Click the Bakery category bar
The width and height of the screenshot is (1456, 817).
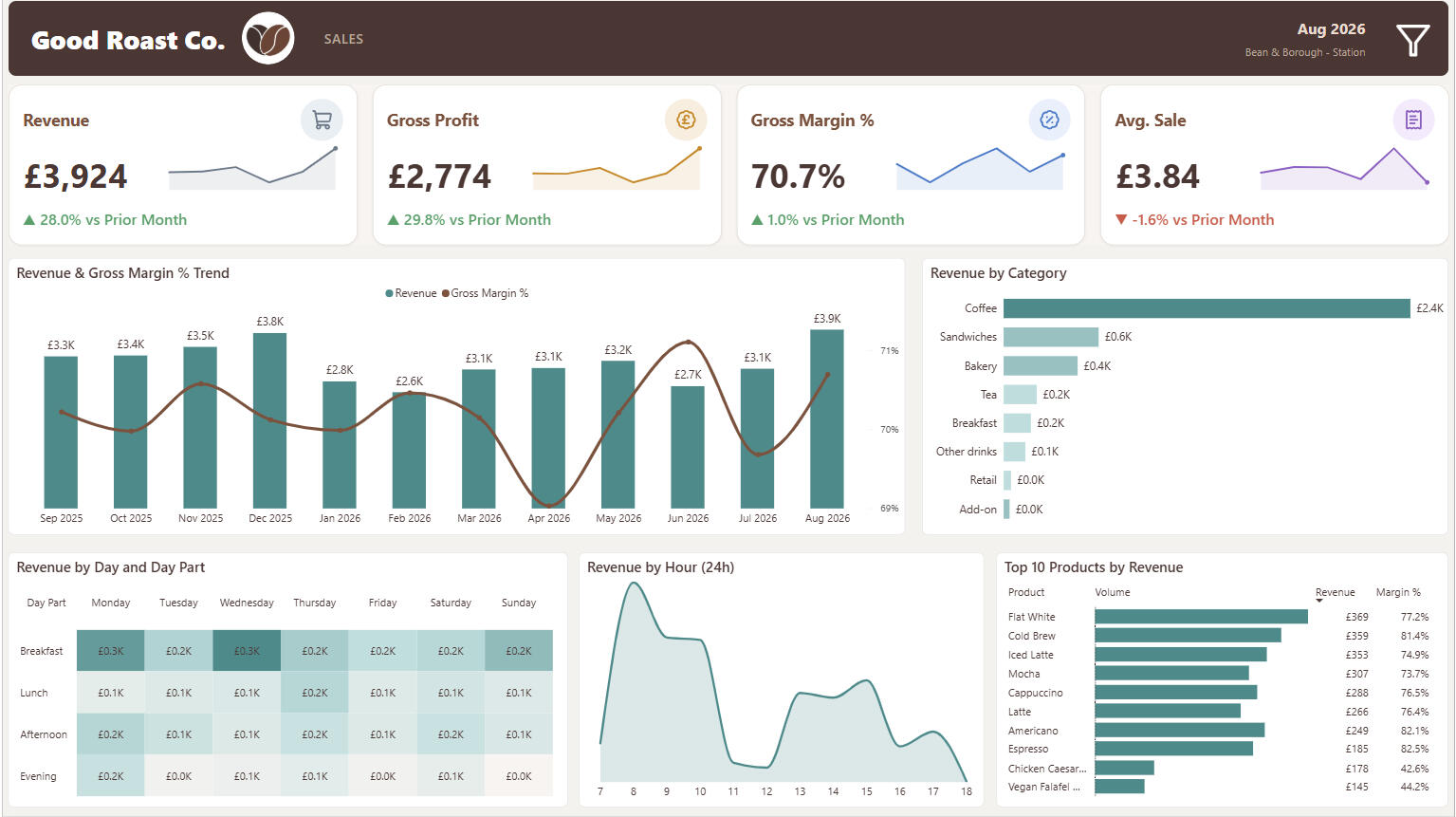[x=1041, y=366]
